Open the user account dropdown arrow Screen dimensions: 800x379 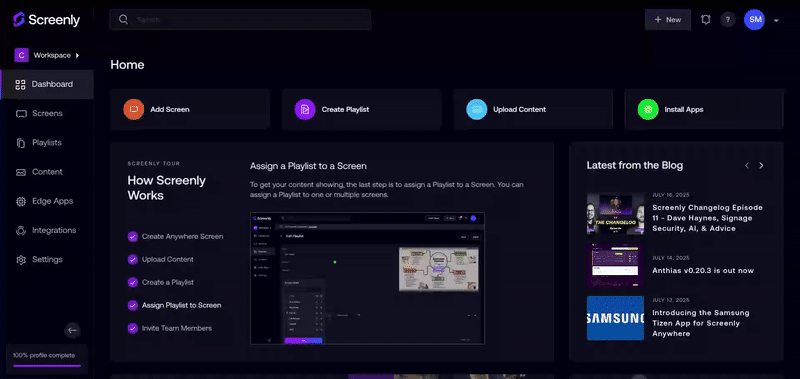(x=776, y=20)
